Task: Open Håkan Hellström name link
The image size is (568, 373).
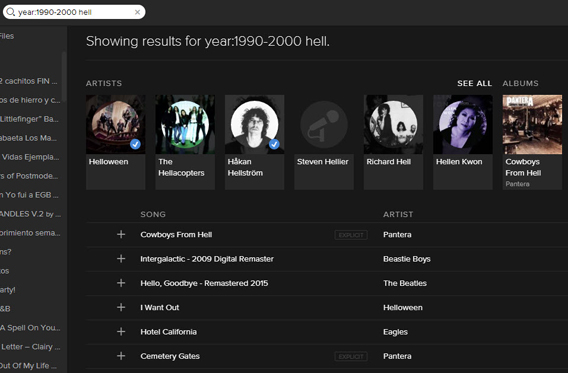Action: click(x=245, y=167)
